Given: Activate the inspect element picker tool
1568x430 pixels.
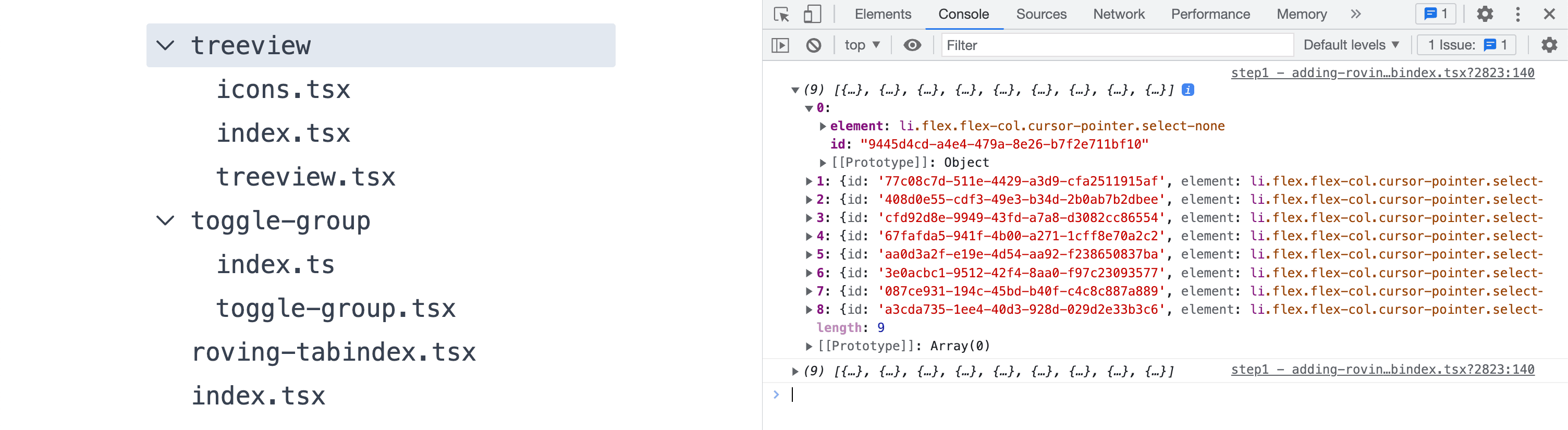Looking at the screenshot, I should (x=781, y=14).
